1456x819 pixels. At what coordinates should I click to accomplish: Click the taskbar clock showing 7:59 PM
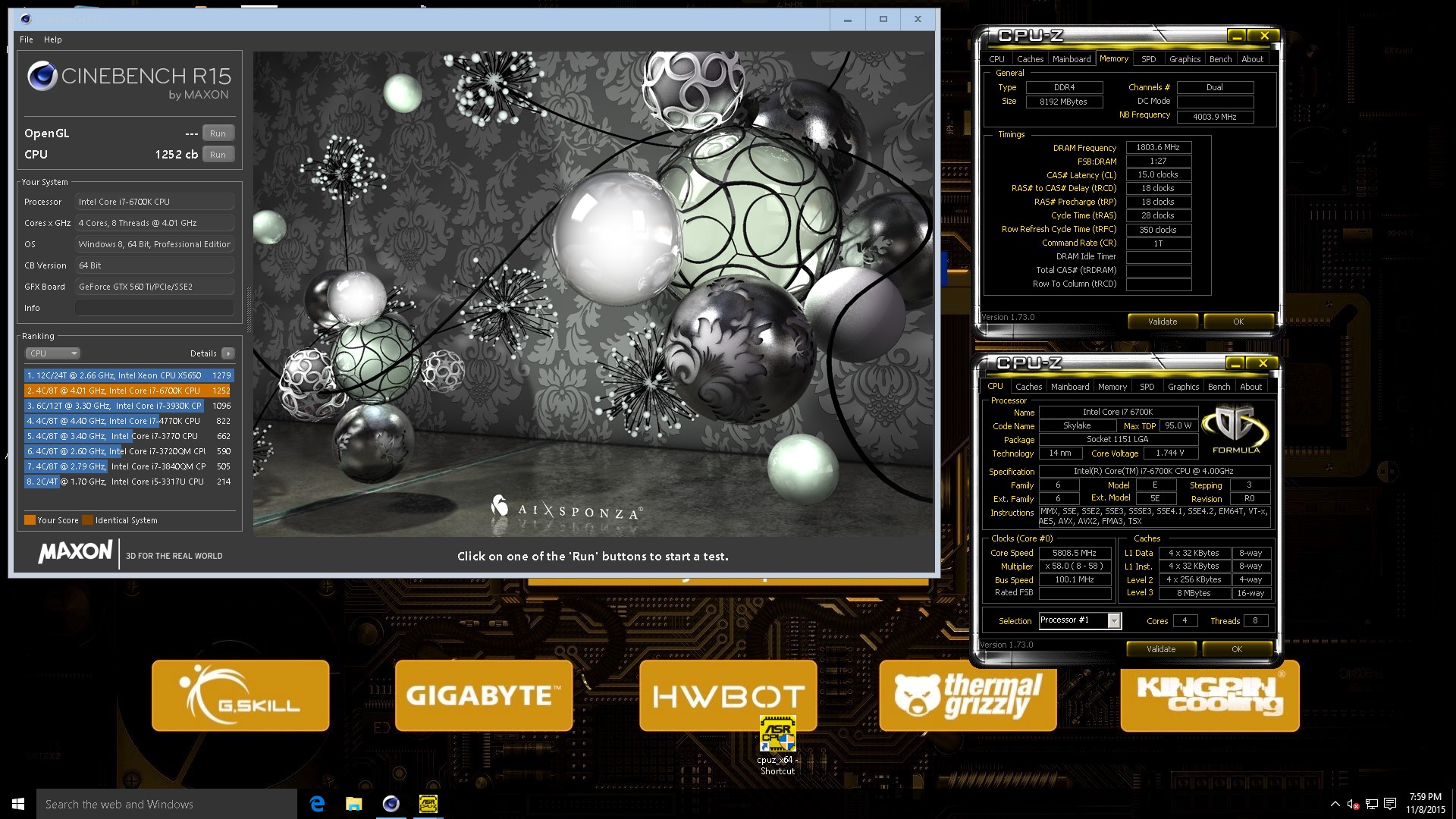click(1425, 803)
